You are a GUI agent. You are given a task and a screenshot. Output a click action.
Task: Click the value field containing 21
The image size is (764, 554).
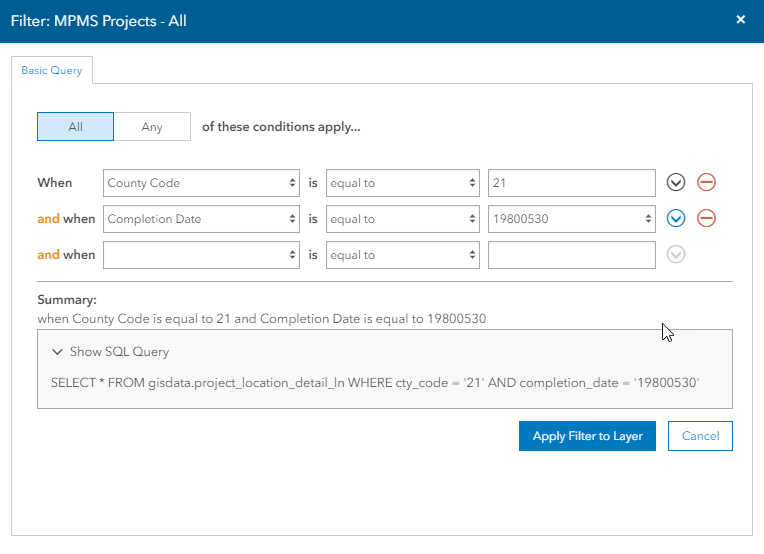click(571, 183)
